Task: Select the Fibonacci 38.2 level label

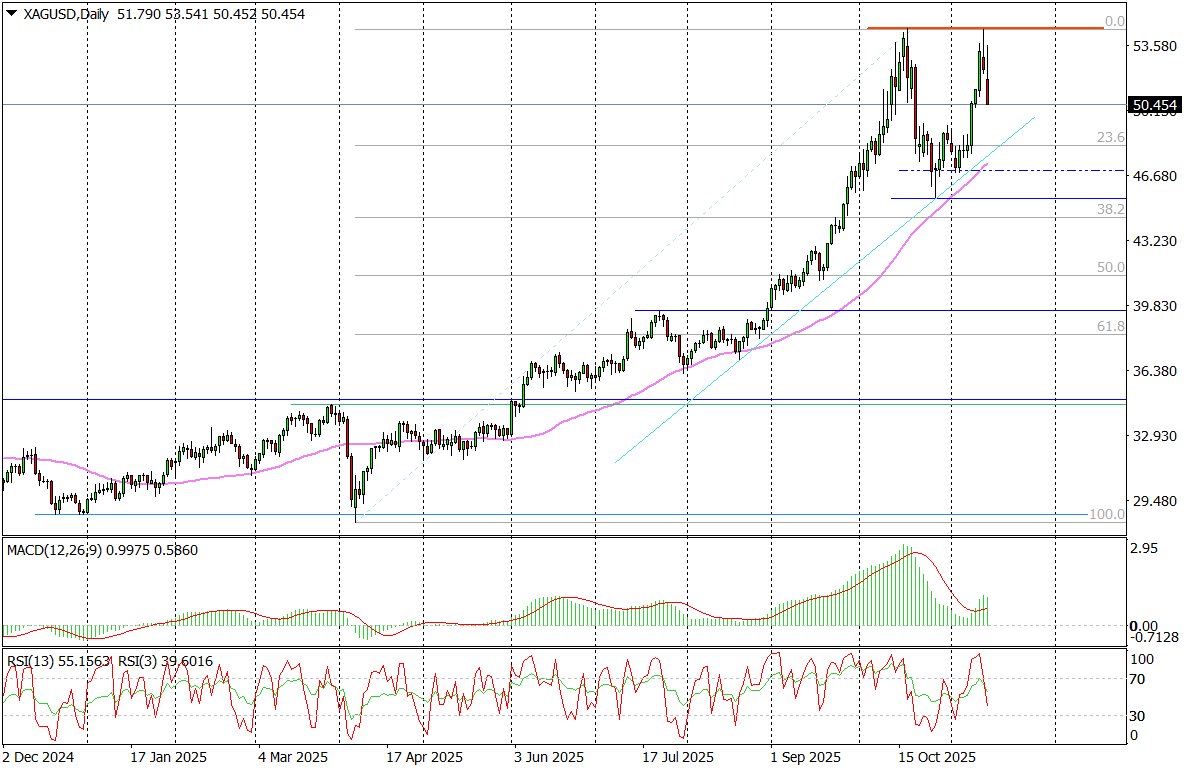Action: (x=1111, y=209)
